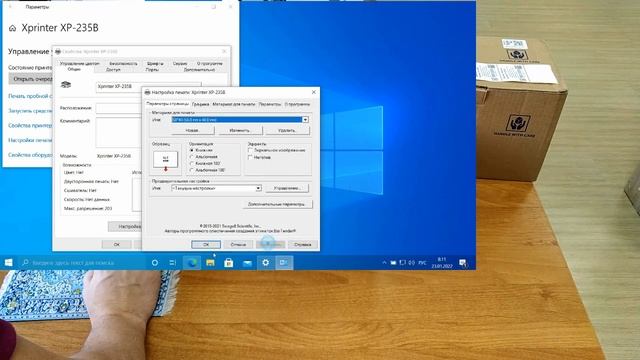Switch to the Материал для печати tab

click(233, 104)
